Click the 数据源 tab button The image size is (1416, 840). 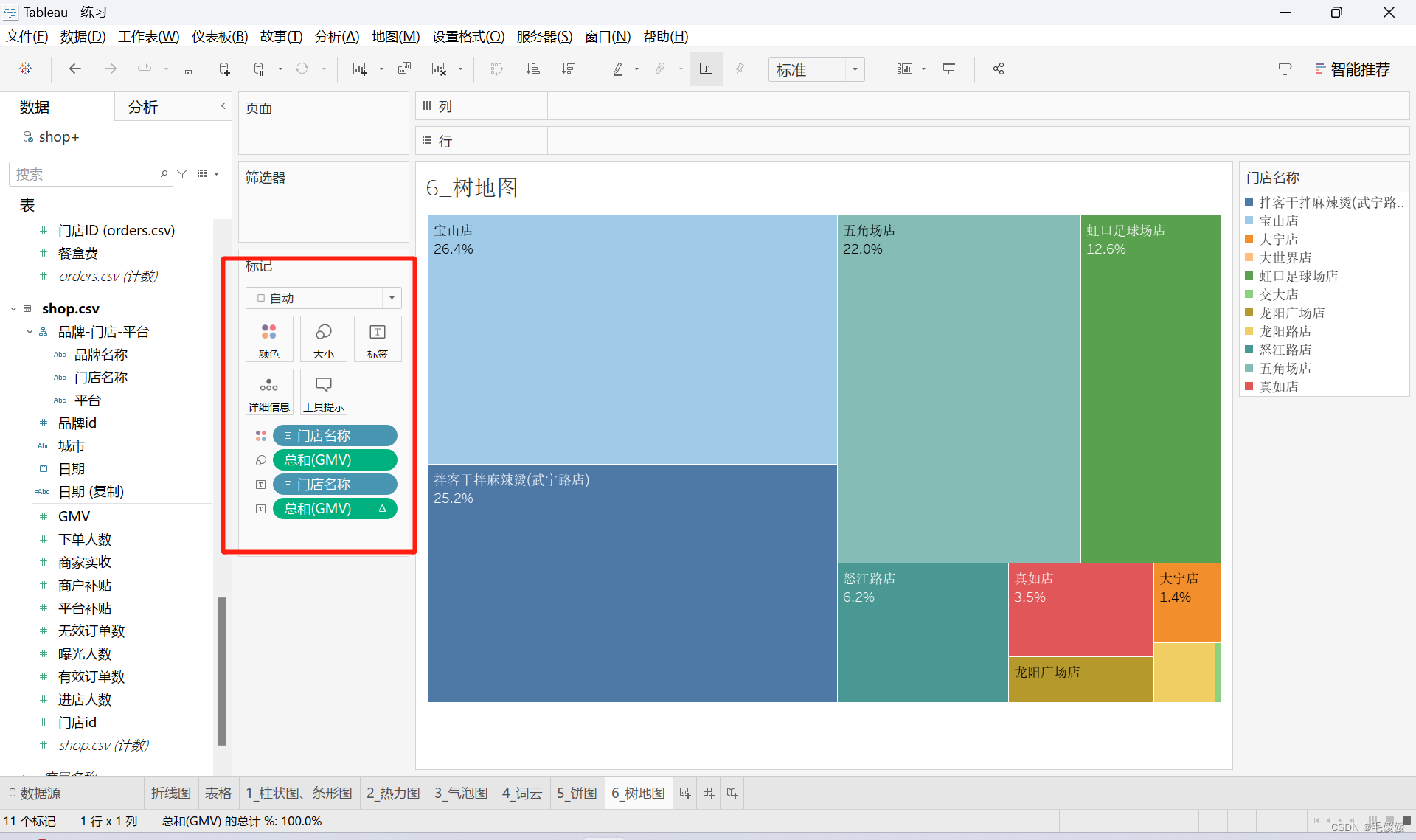click(x=35, y=793)
